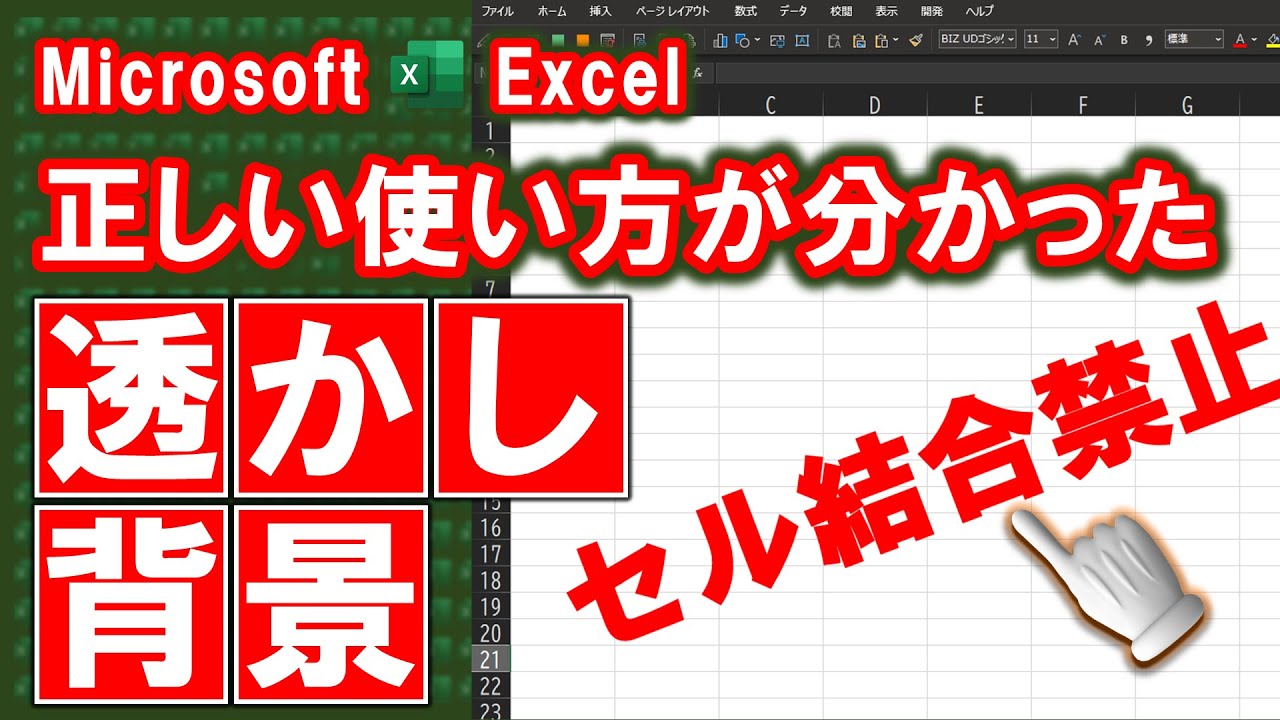Open the 表示 tab

pos(886,11)
